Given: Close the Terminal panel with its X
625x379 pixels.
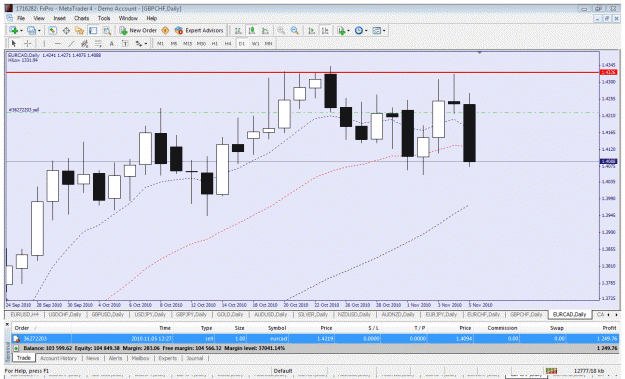Looking at the screenshot, I should click(x=7, y=325).
